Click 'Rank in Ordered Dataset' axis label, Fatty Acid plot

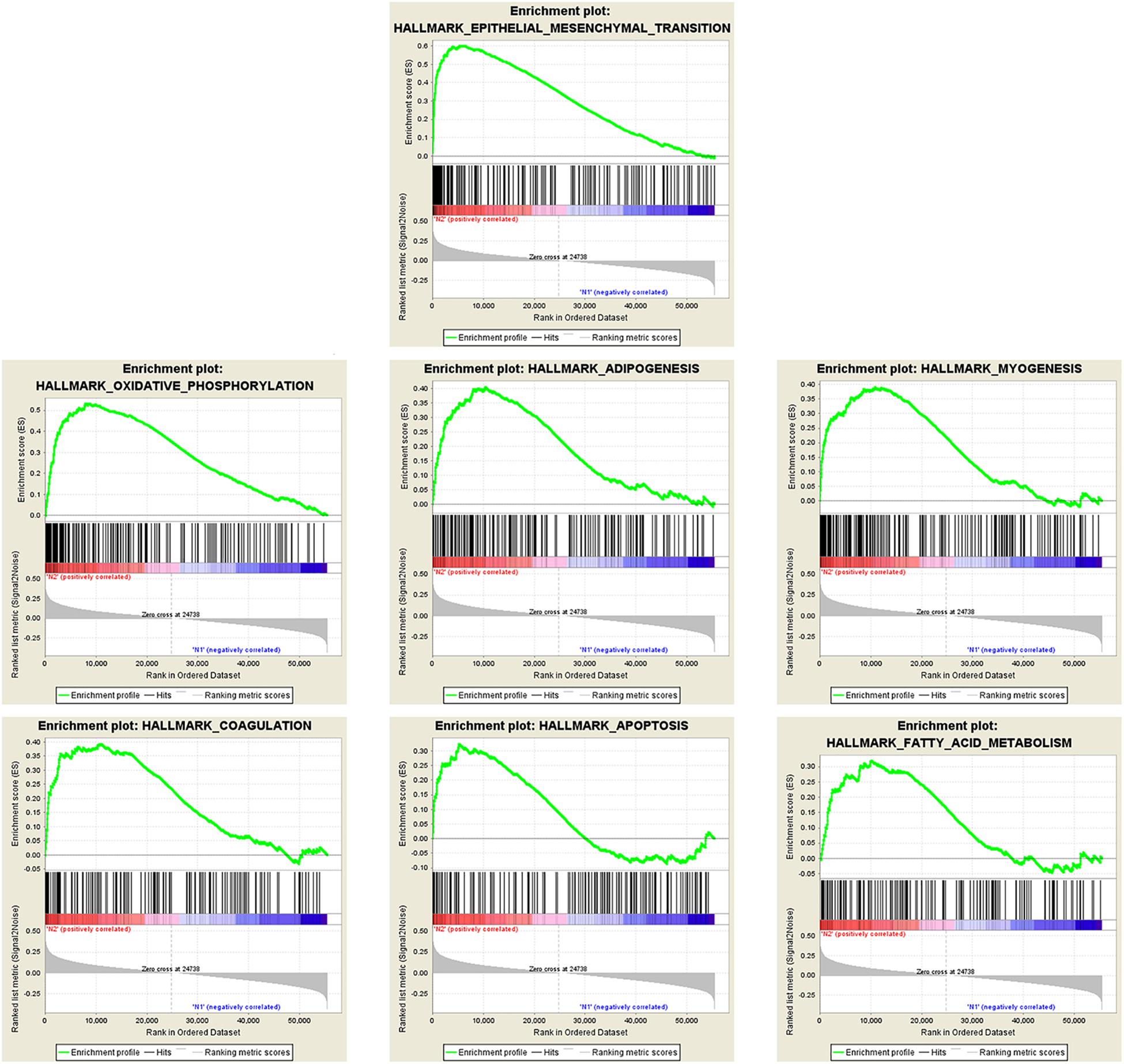[x=968, y=1032]
